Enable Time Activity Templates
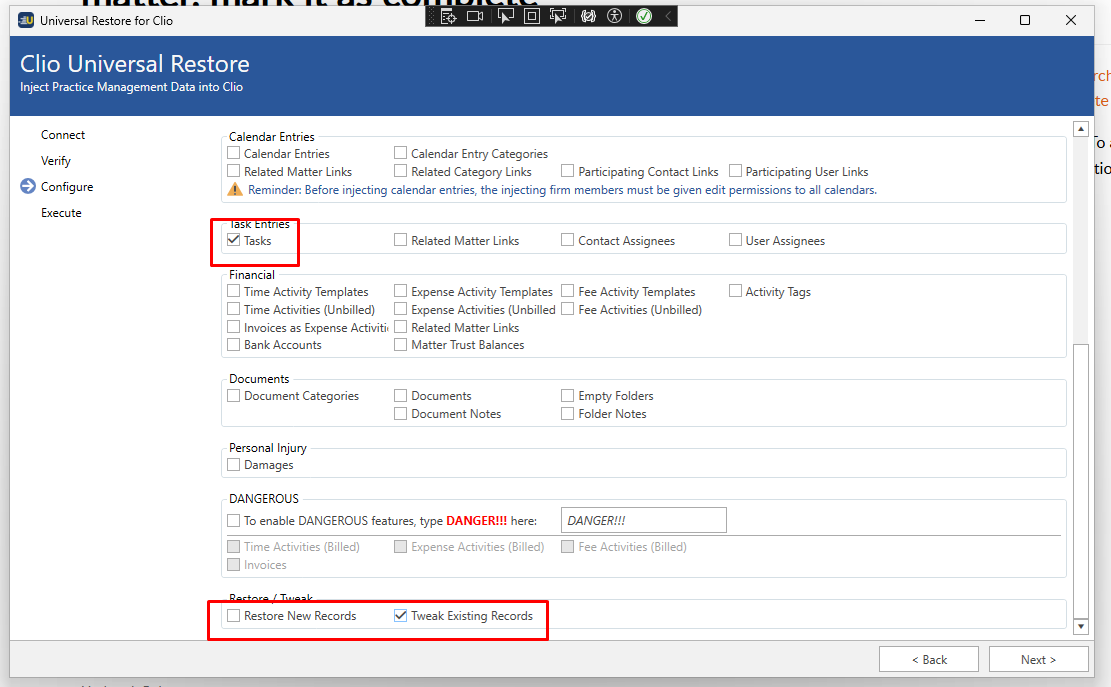Screen dimensions: 1111x687 click(233, 291)
